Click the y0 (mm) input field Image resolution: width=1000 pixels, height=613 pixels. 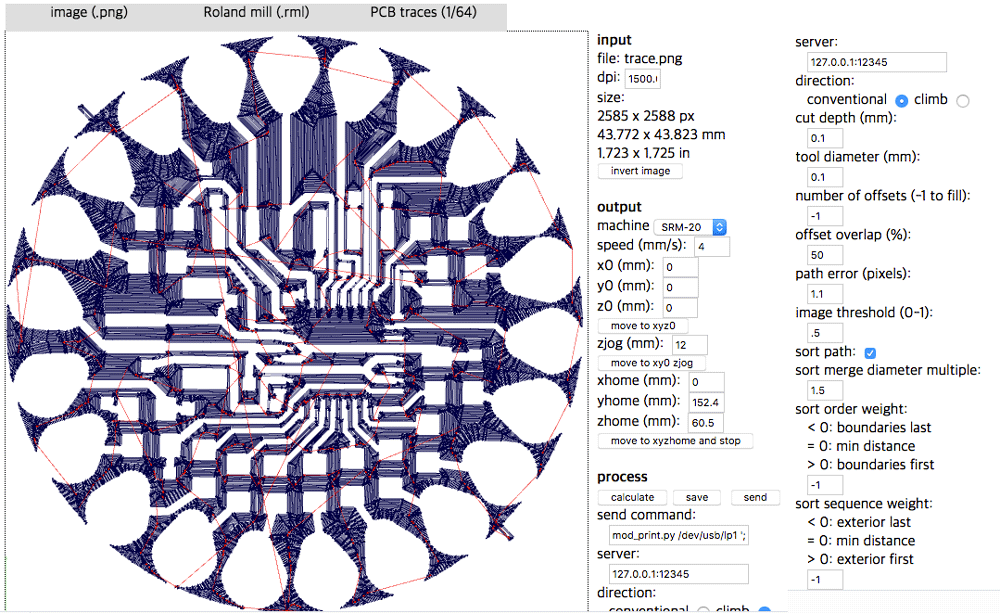(680, 287)
